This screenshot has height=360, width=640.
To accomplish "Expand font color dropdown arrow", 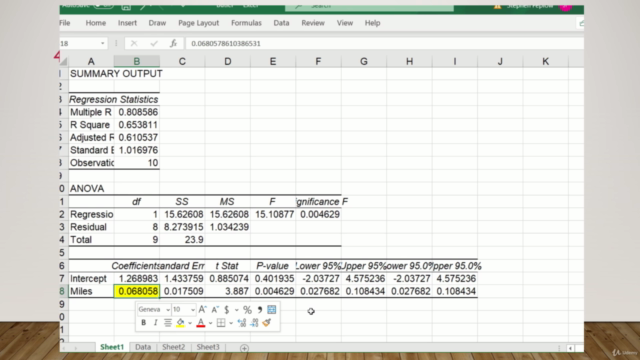I will [210, 323].
